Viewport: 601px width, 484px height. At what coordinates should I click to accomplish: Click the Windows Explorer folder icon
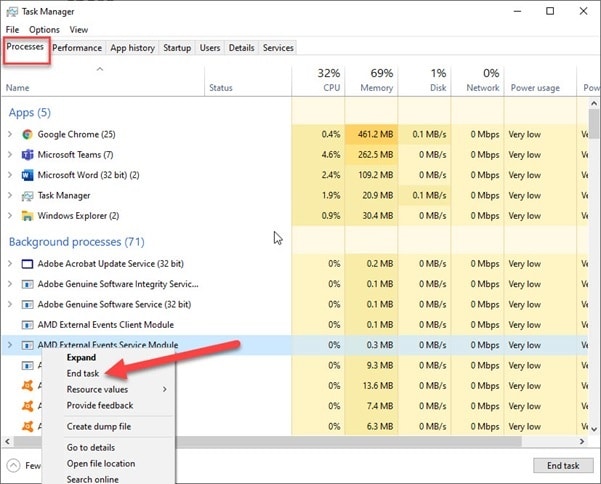point(27,216)
